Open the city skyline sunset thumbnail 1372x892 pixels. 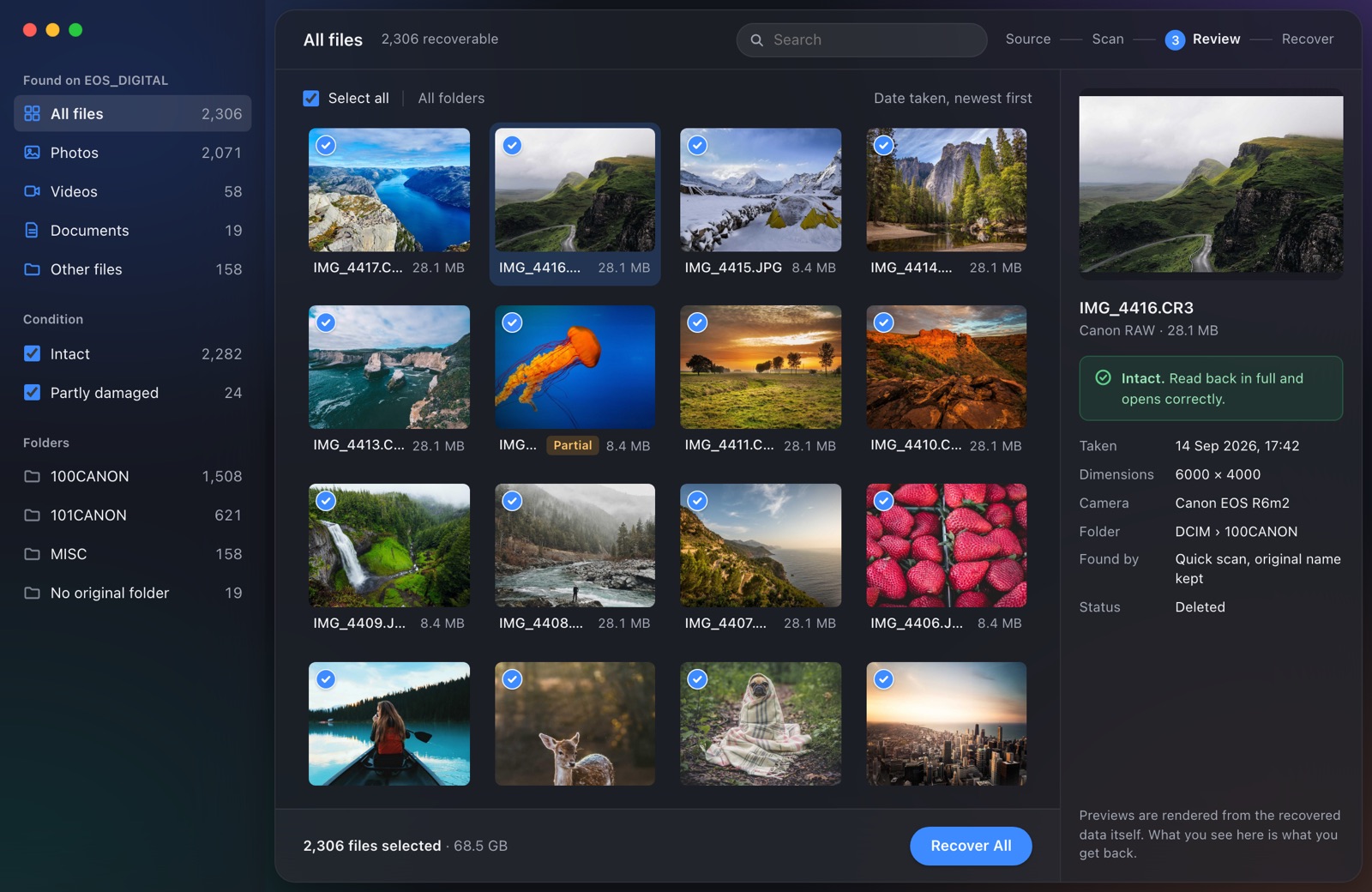tap(946, 724)
